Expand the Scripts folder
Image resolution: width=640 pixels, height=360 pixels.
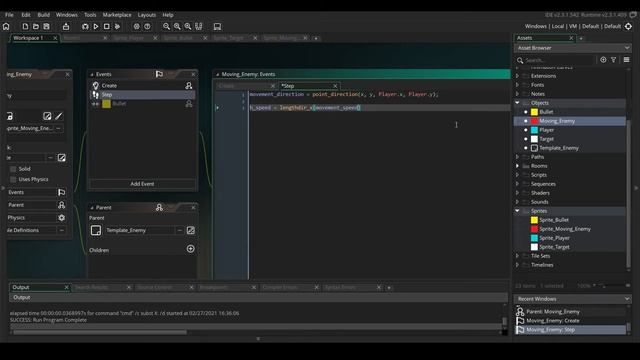pyautogui.click(x=517, y=175)
